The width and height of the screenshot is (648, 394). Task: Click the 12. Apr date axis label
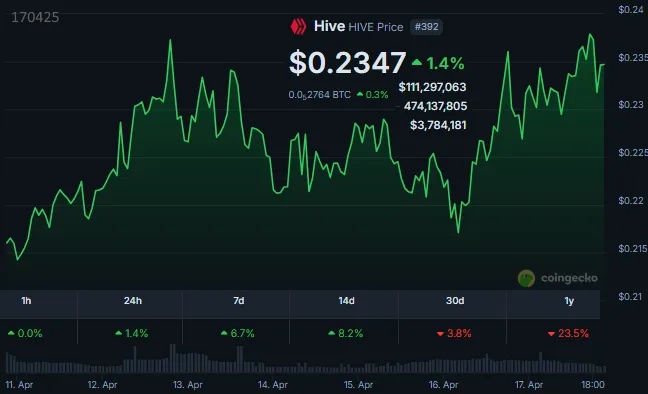click(x=102, y=385)
